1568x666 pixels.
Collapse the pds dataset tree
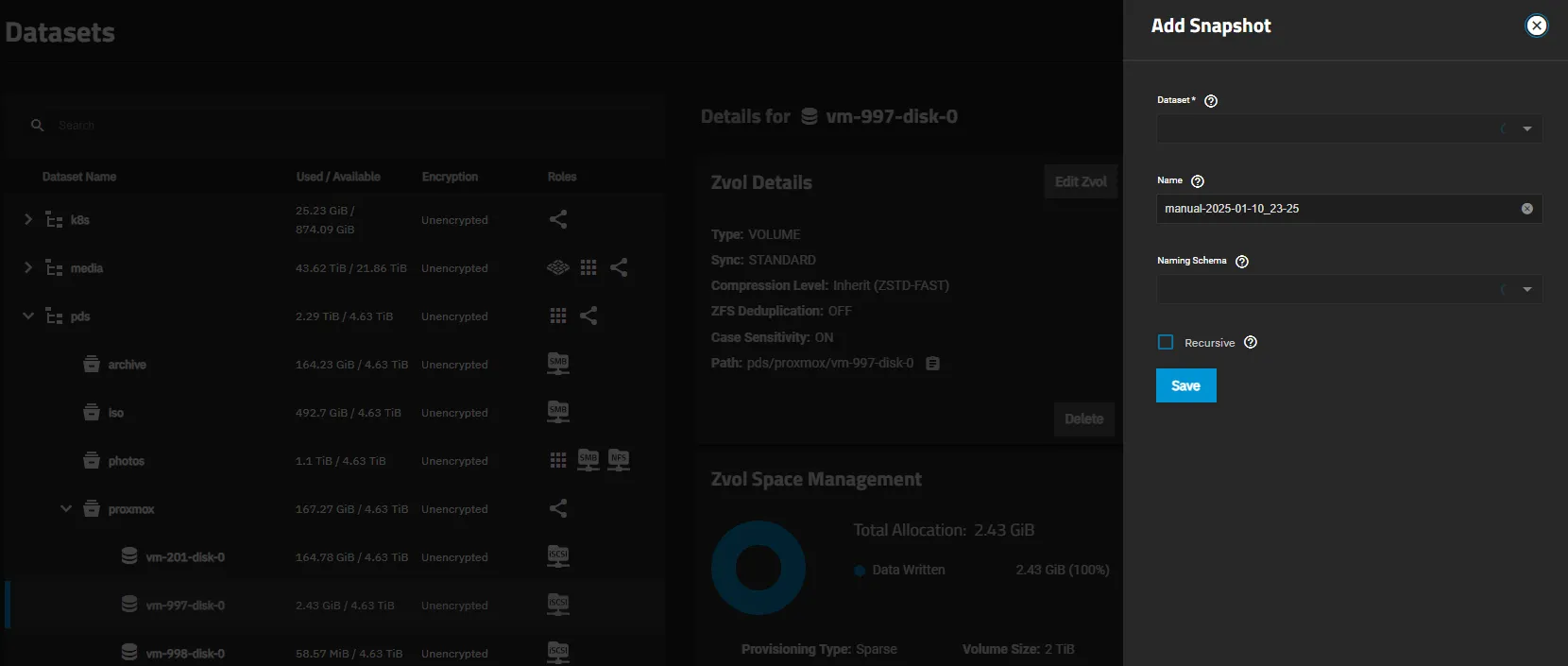pyautogui.click(x=28, y=316)
